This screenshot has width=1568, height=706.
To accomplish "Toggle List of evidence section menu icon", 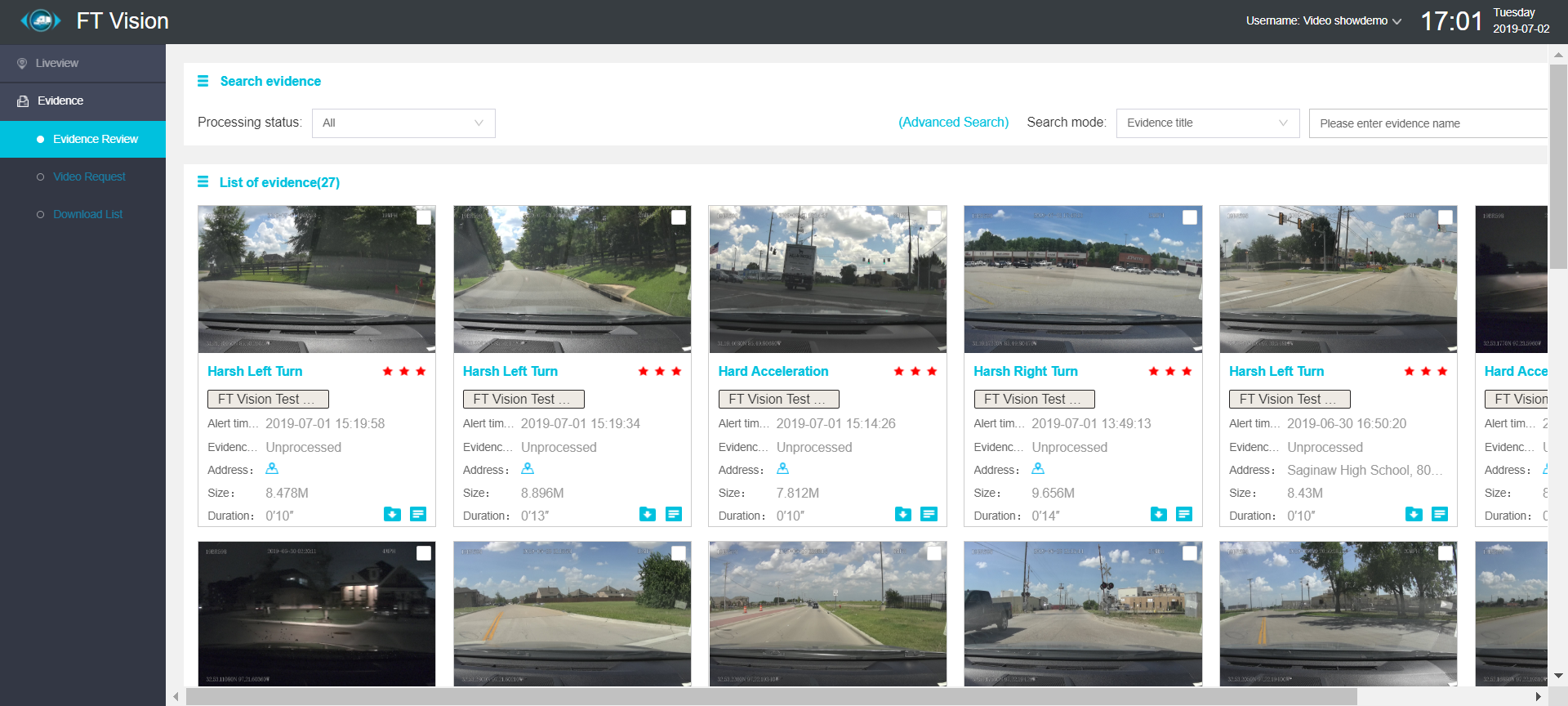I will point(203,182).
